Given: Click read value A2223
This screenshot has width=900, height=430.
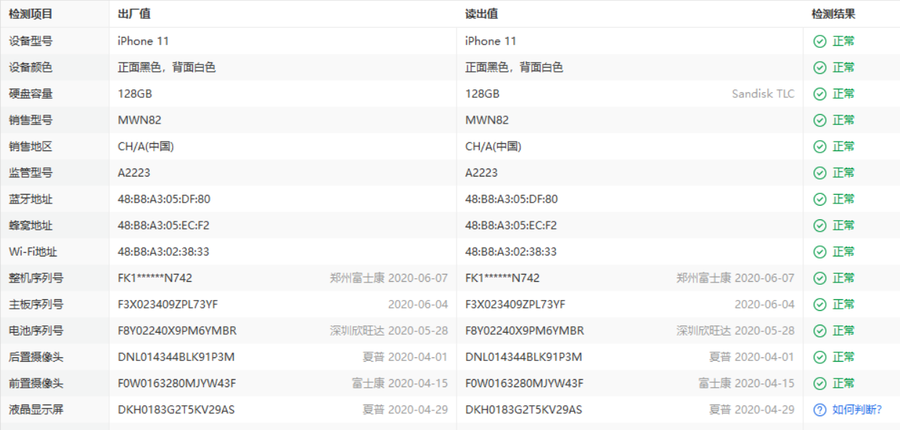Looking at the screenshot, I should coord(482,173).
